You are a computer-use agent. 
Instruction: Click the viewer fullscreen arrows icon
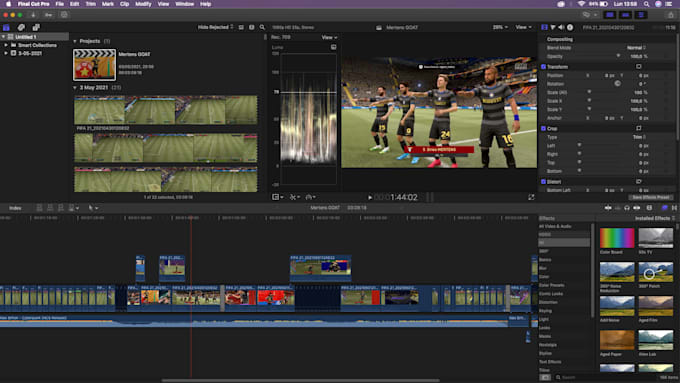click(x=531, y=197)
